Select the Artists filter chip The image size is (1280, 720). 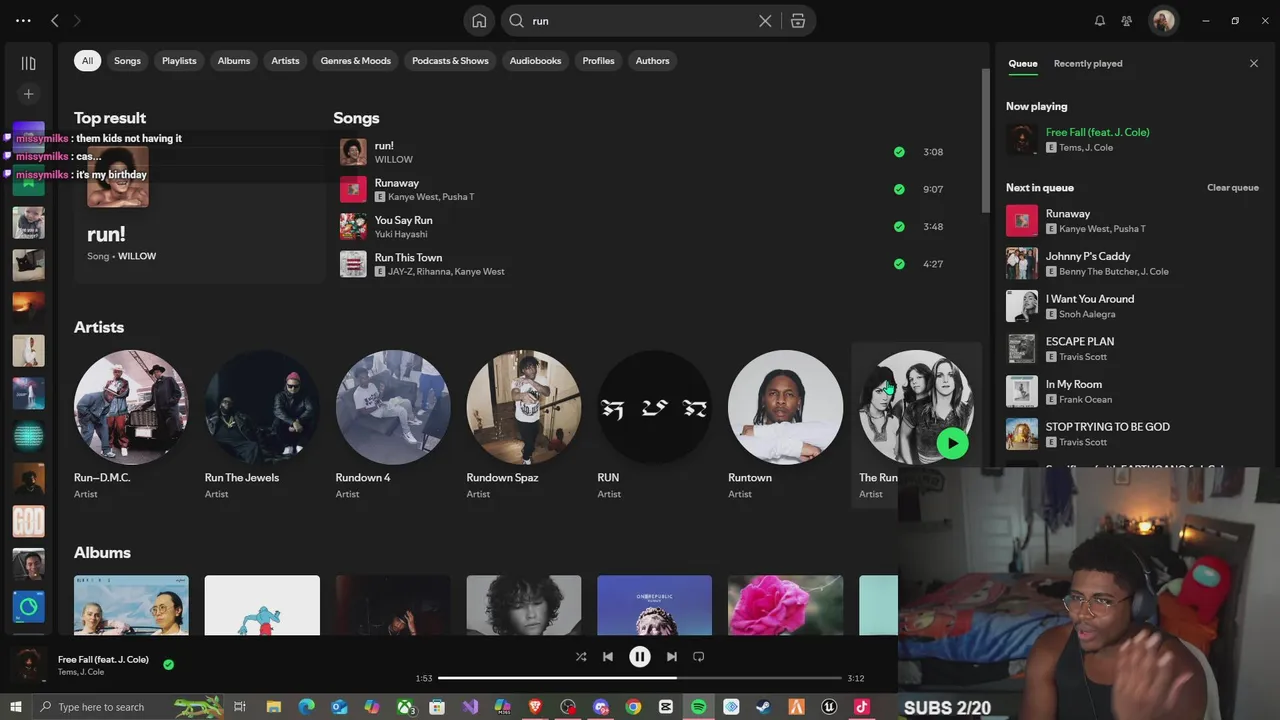[x=285, y=61]
